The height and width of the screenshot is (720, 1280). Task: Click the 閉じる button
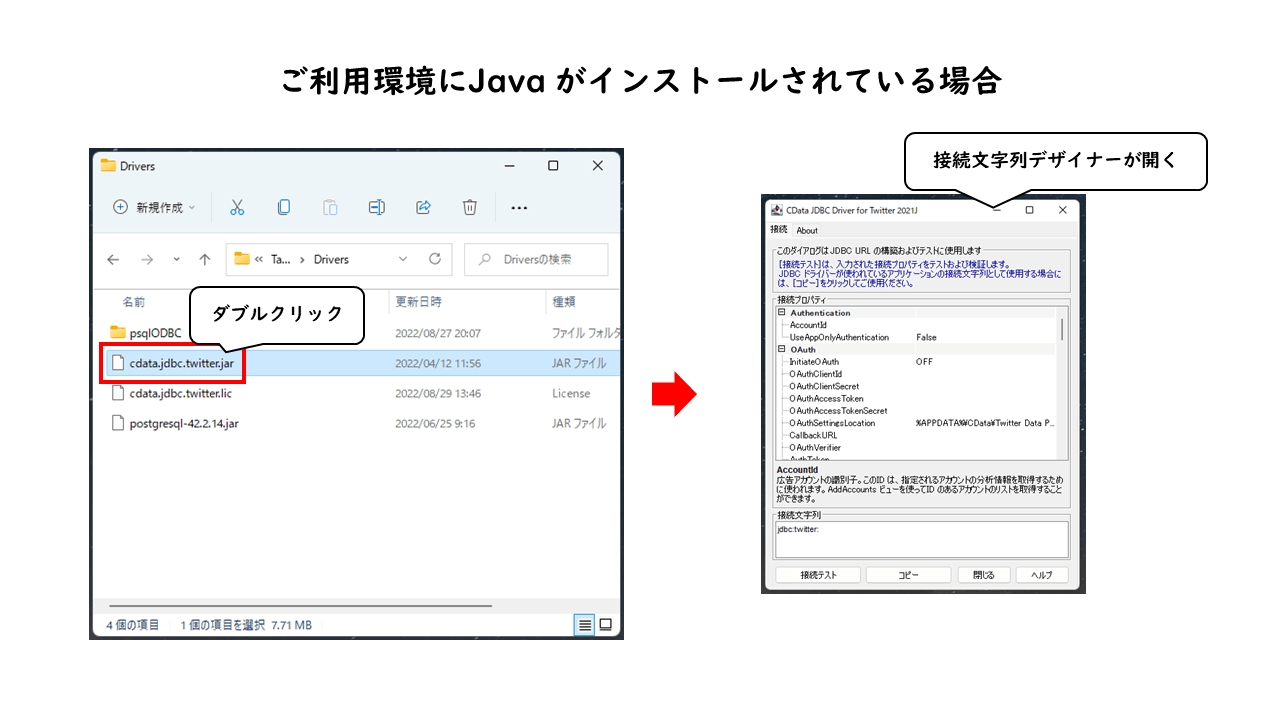tap(984, 575)
